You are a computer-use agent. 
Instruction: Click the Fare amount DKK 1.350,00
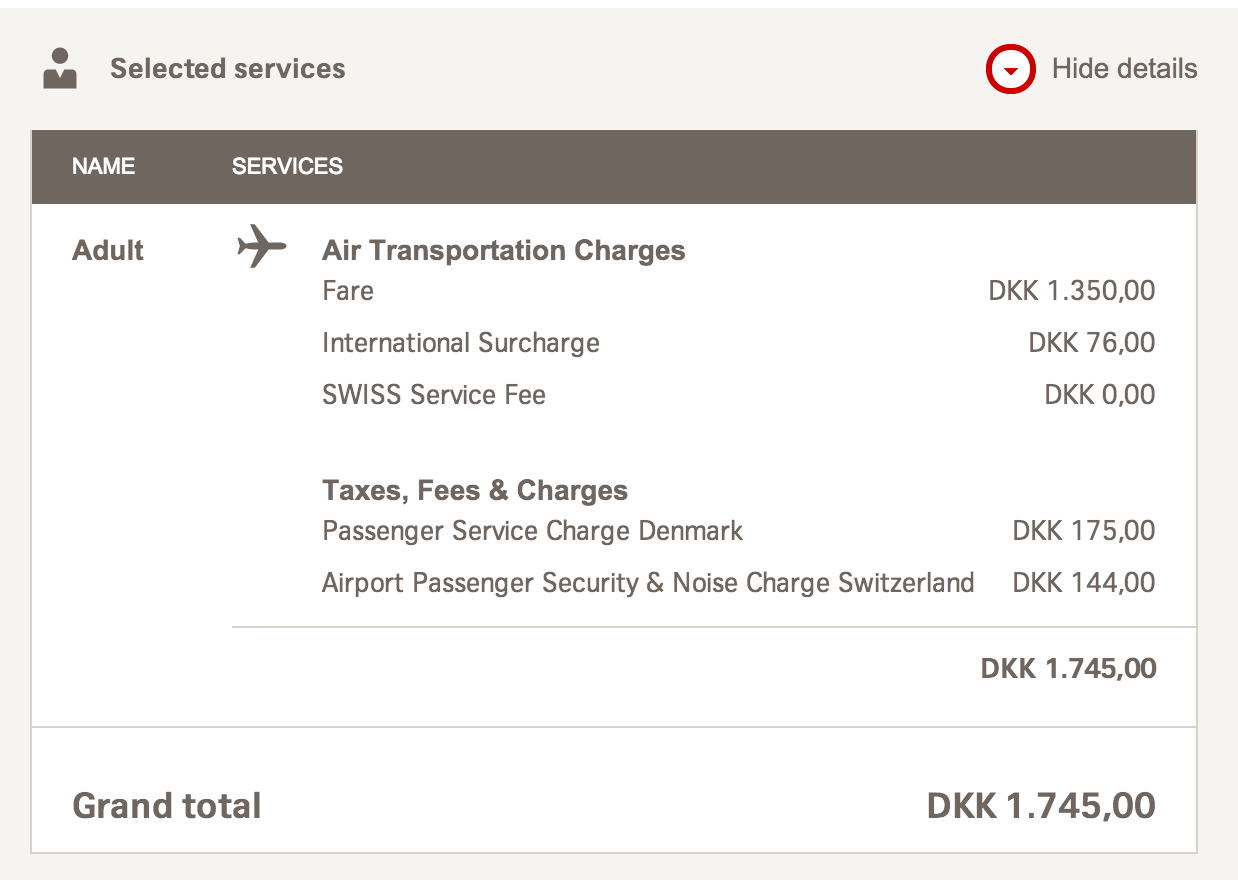point(1071,291)
